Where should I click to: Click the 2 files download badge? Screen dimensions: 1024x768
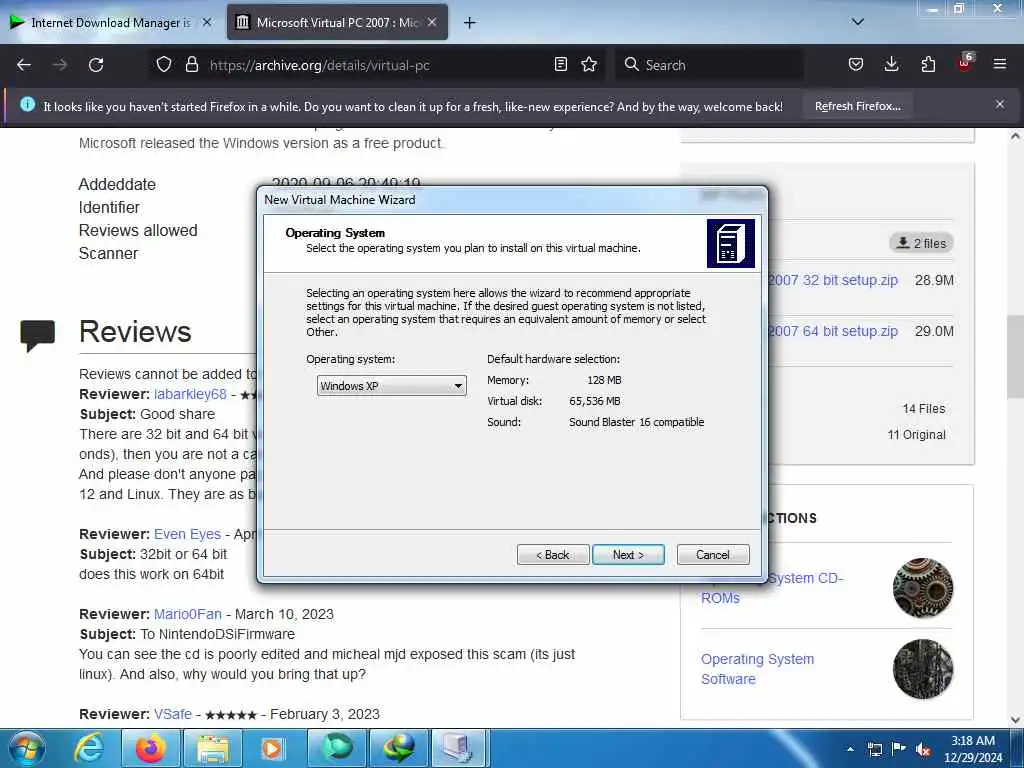coord(921,243)
